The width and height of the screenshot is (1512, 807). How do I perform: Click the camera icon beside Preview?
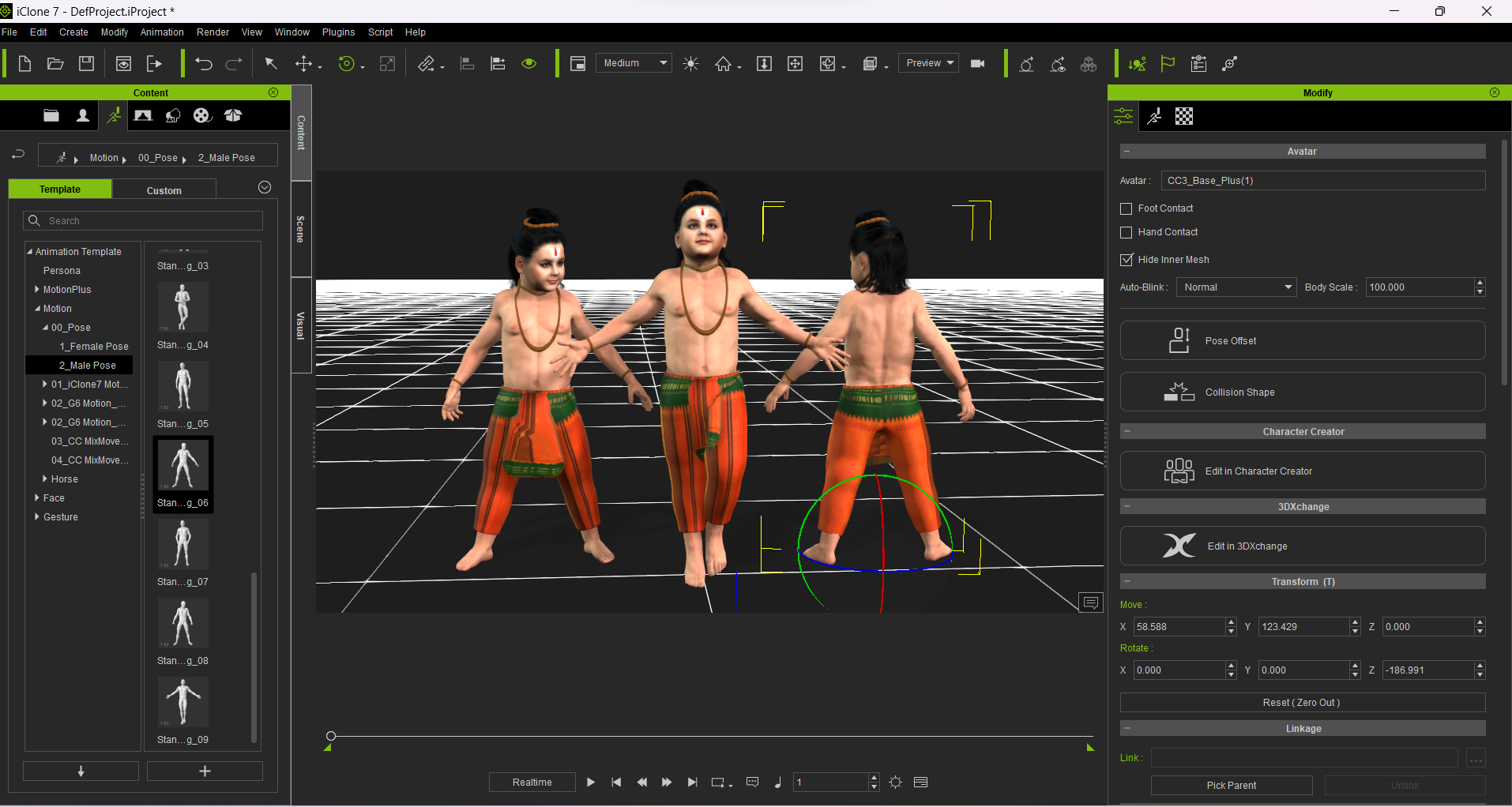tap(977, 64)
